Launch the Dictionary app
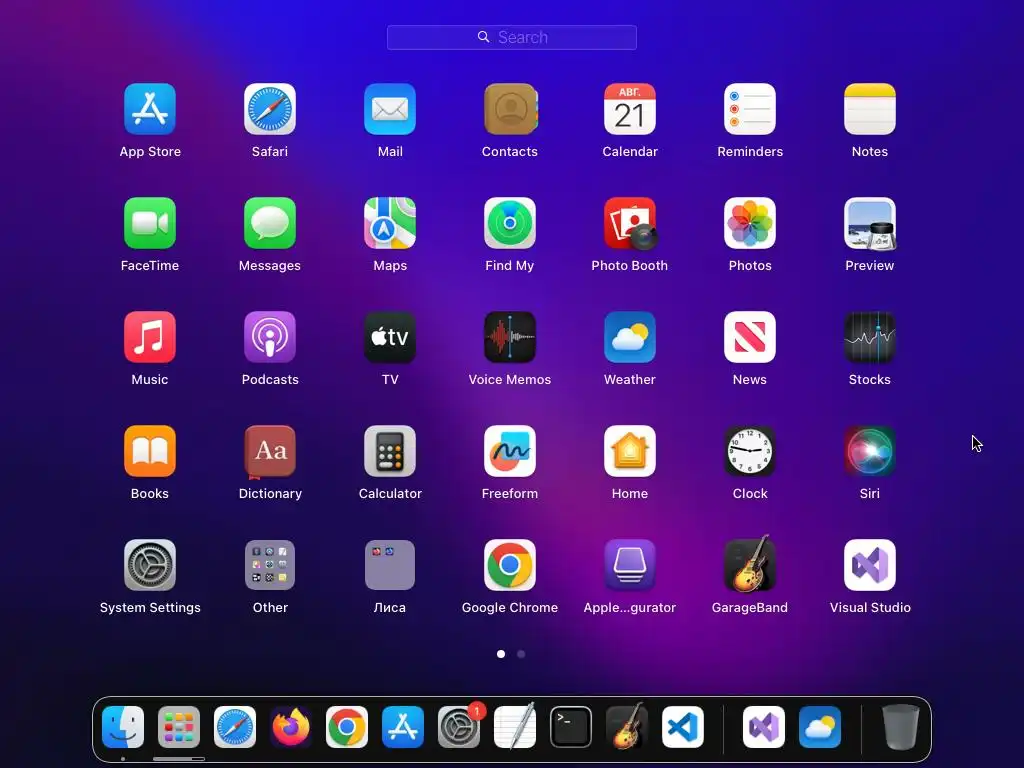 click(x=270, y=451)
